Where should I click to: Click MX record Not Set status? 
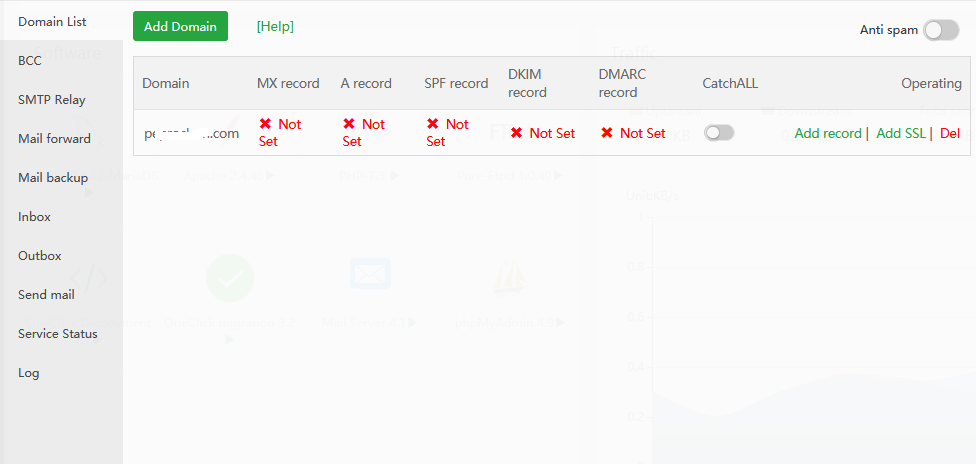click(280, 133)
